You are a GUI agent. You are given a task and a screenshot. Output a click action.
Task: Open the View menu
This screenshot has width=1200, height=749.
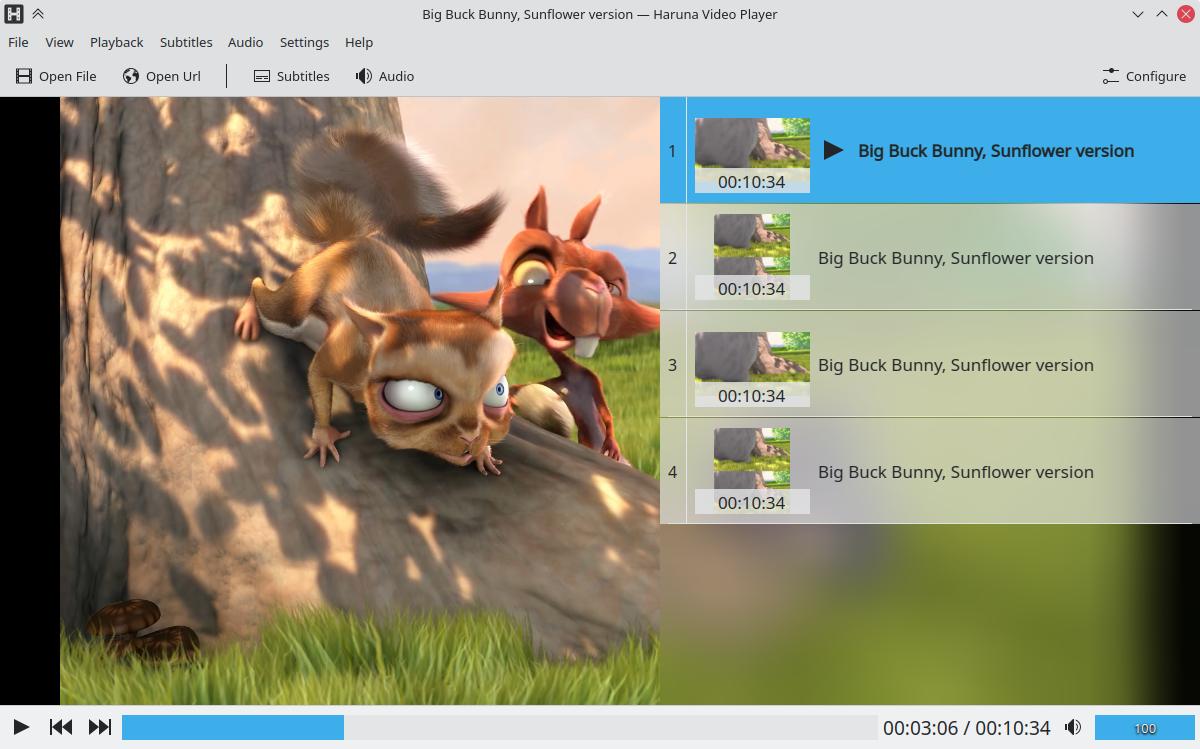click(x=59, y=42)
